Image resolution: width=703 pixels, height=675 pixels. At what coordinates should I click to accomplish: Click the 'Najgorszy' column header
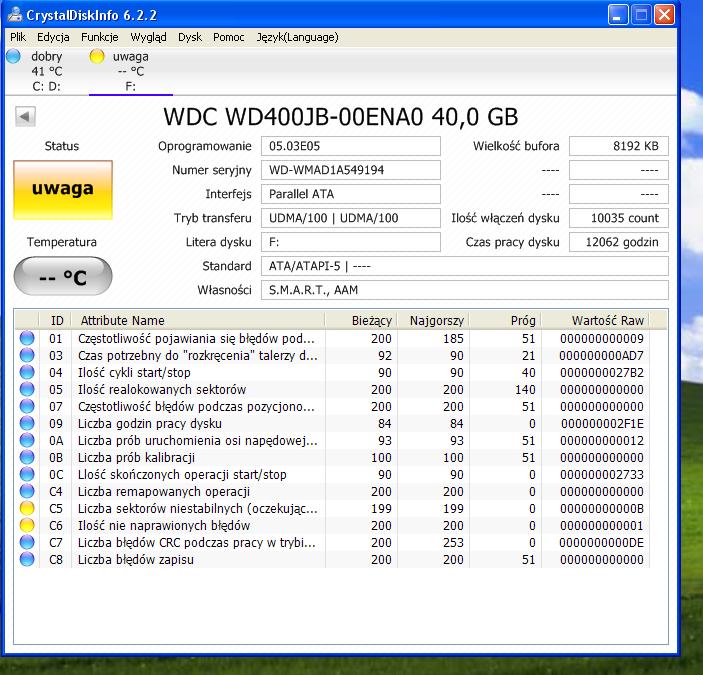pos(433,320)
